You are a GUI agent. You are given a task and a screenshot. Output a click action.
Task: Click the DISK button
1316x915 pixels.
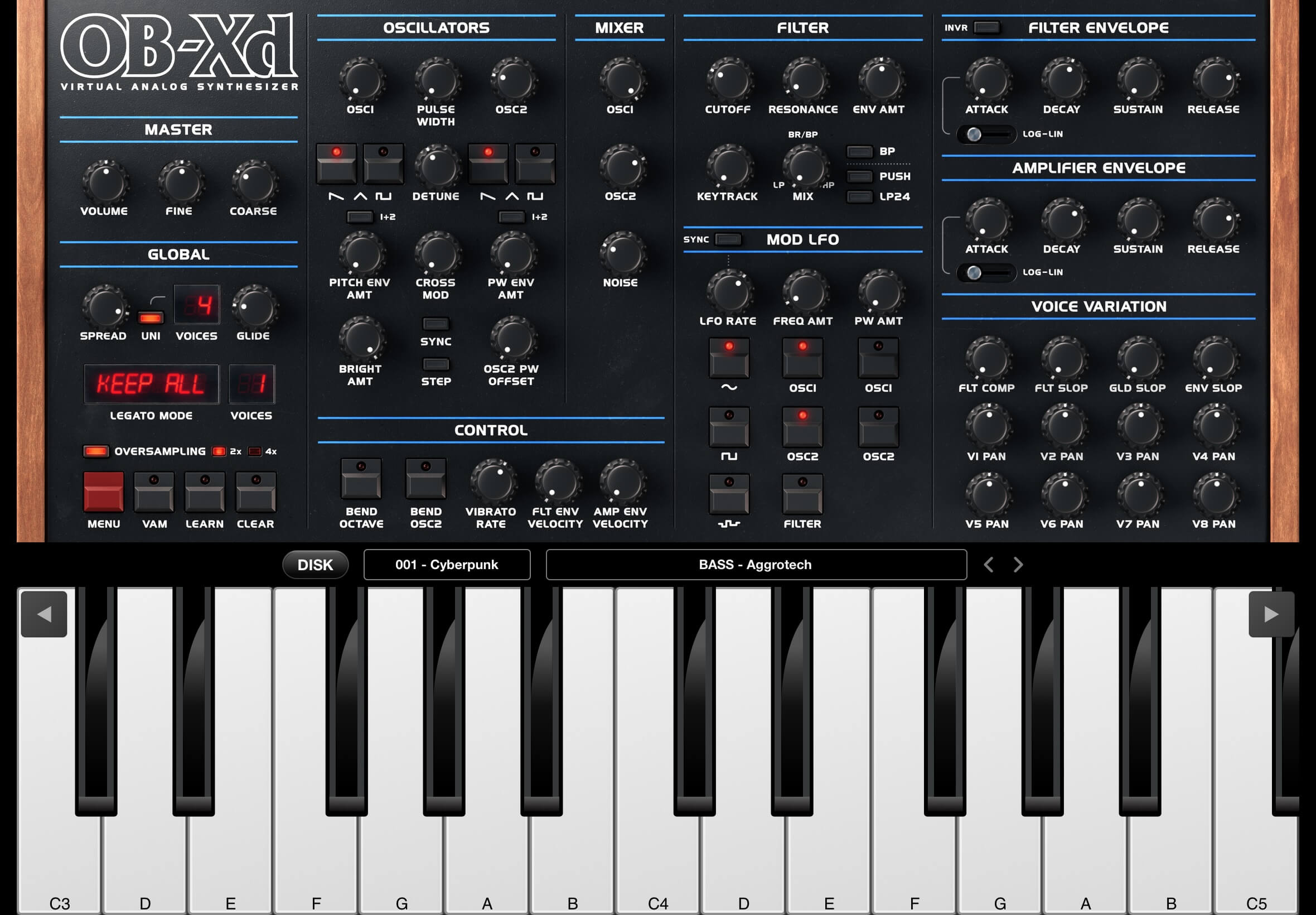point(315,565)
